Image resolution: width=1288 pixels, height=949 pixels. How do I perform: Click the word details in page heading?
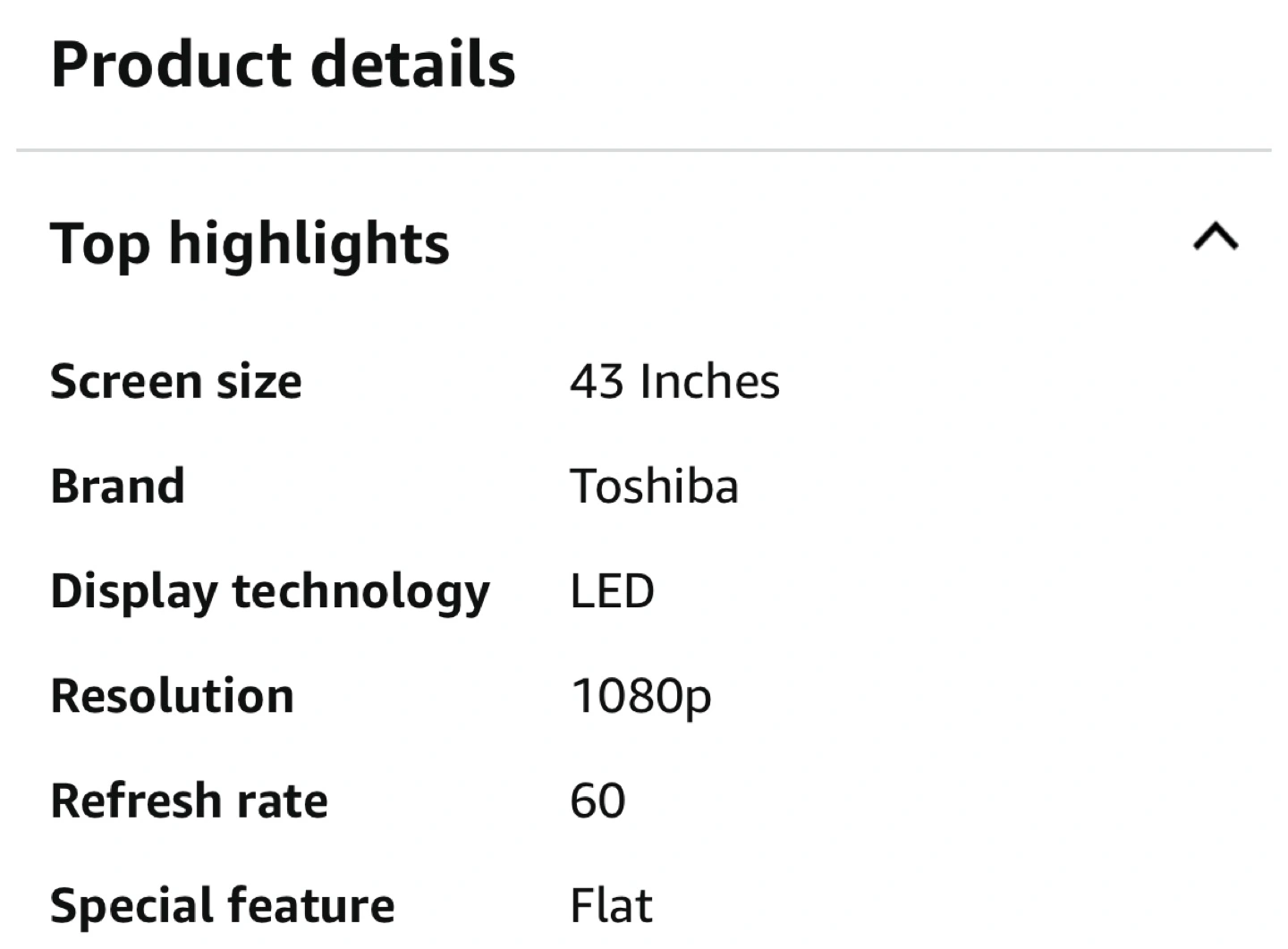[413, 64]
